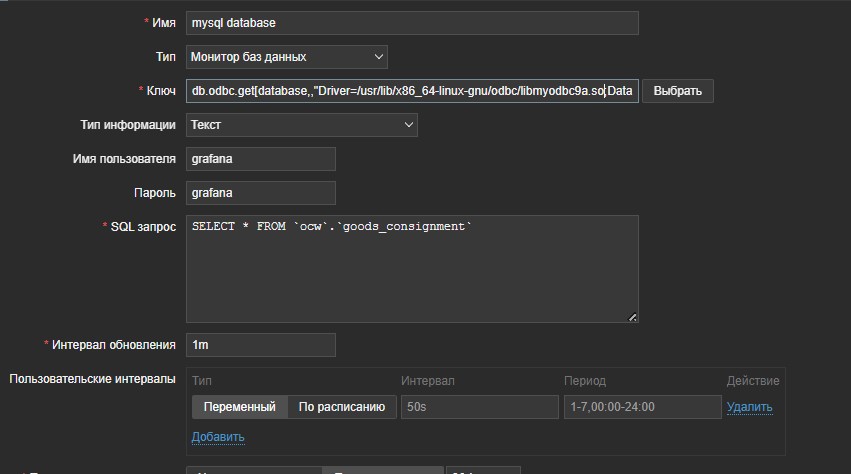Click inside the Ключ db.odbc.get field
Screen dimensions: 851x474
click(411, 91)
